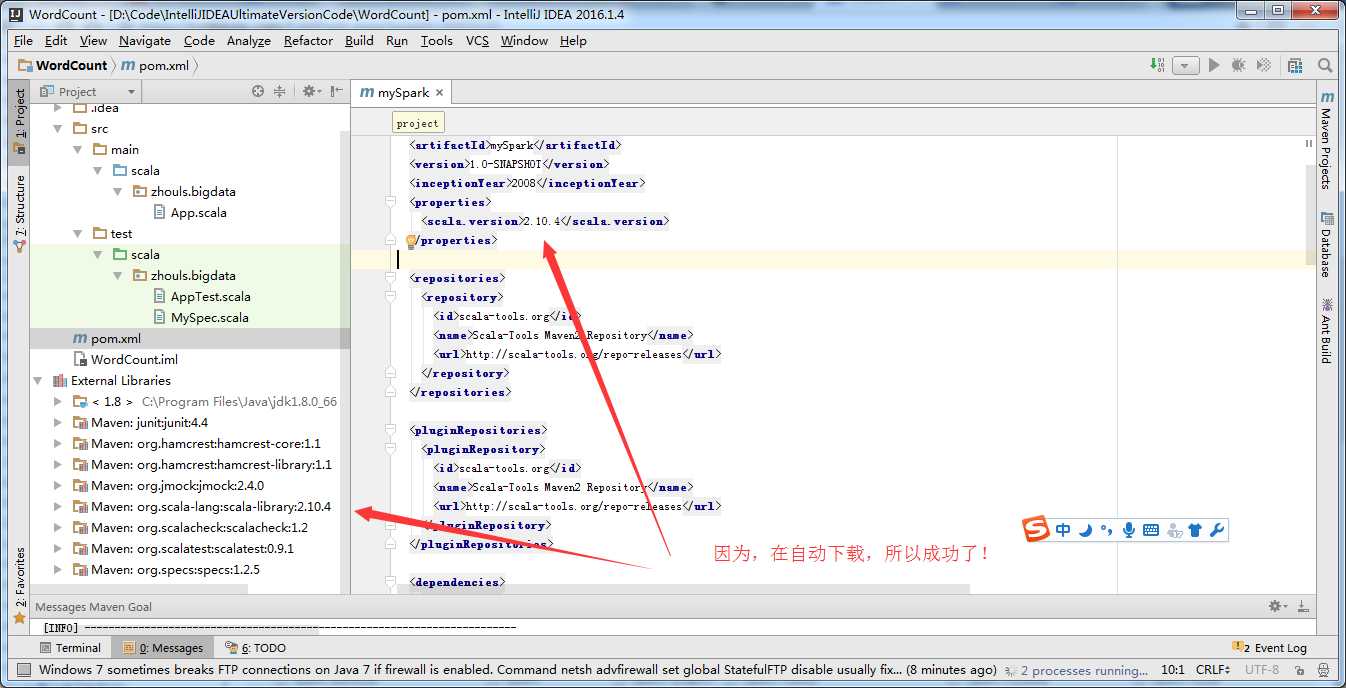Click the project breadcrumb in editor
This screenshot has height=688, width=1346.
click(417, 123)
